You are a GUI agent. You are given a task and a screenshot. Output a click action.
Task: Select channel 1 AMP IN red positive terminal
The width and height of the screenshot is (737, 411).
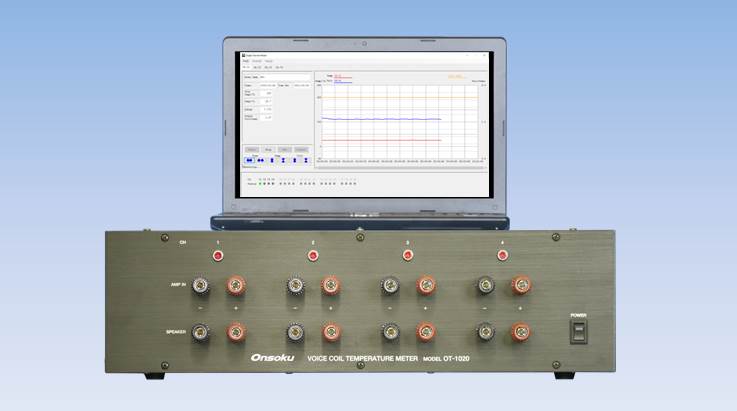(236, 285)
